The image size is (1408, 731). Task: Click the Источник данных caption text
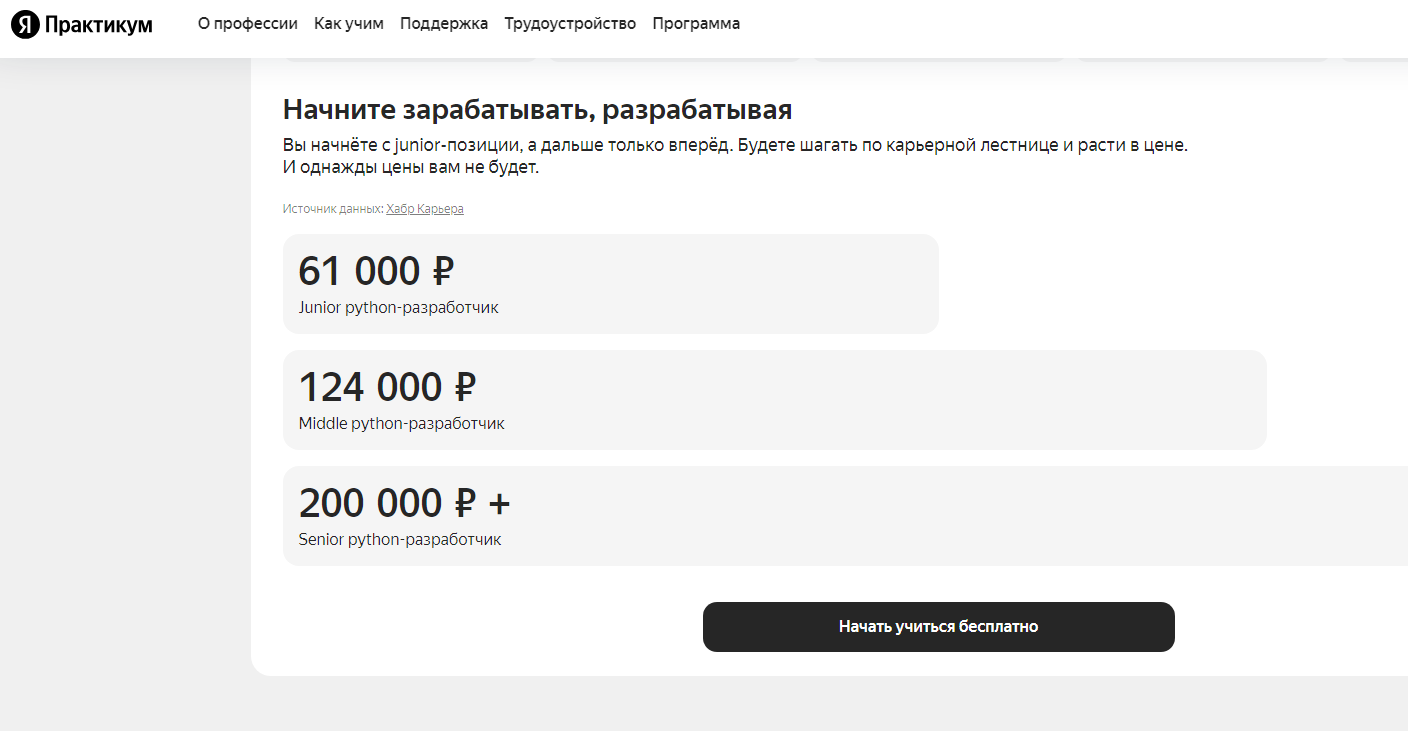pyautogui.click(x=333, y=209)
